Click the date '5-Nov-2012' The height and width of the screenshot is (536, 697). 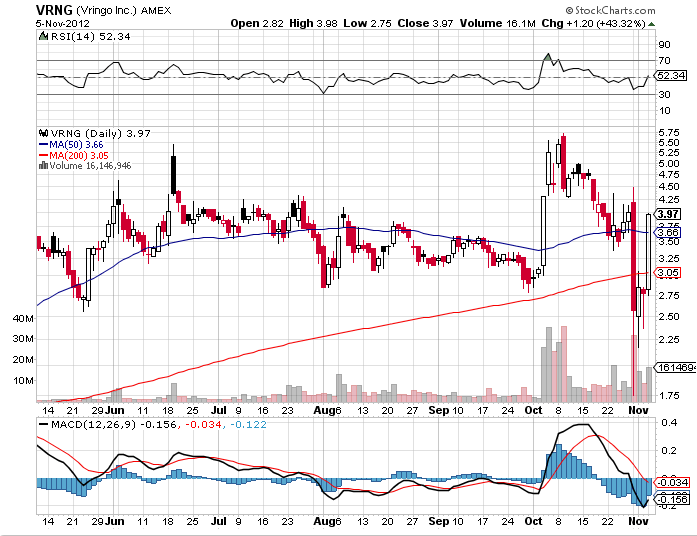pyautogui.click(x=63, y=24)
